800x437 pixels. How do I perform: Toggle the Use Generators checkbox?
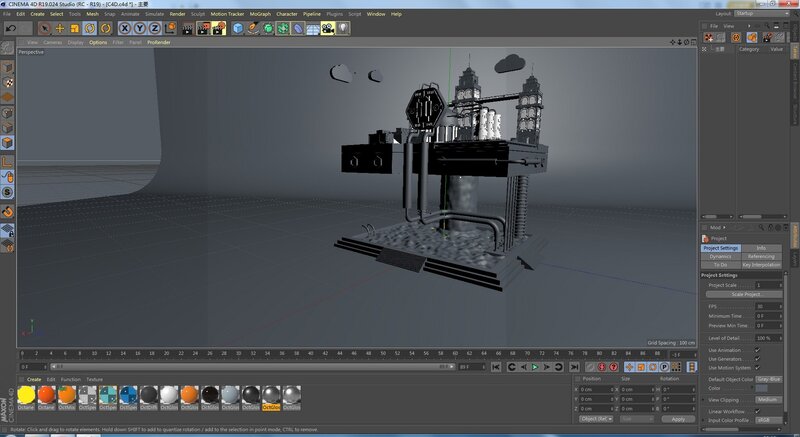[x=757, y=359]
